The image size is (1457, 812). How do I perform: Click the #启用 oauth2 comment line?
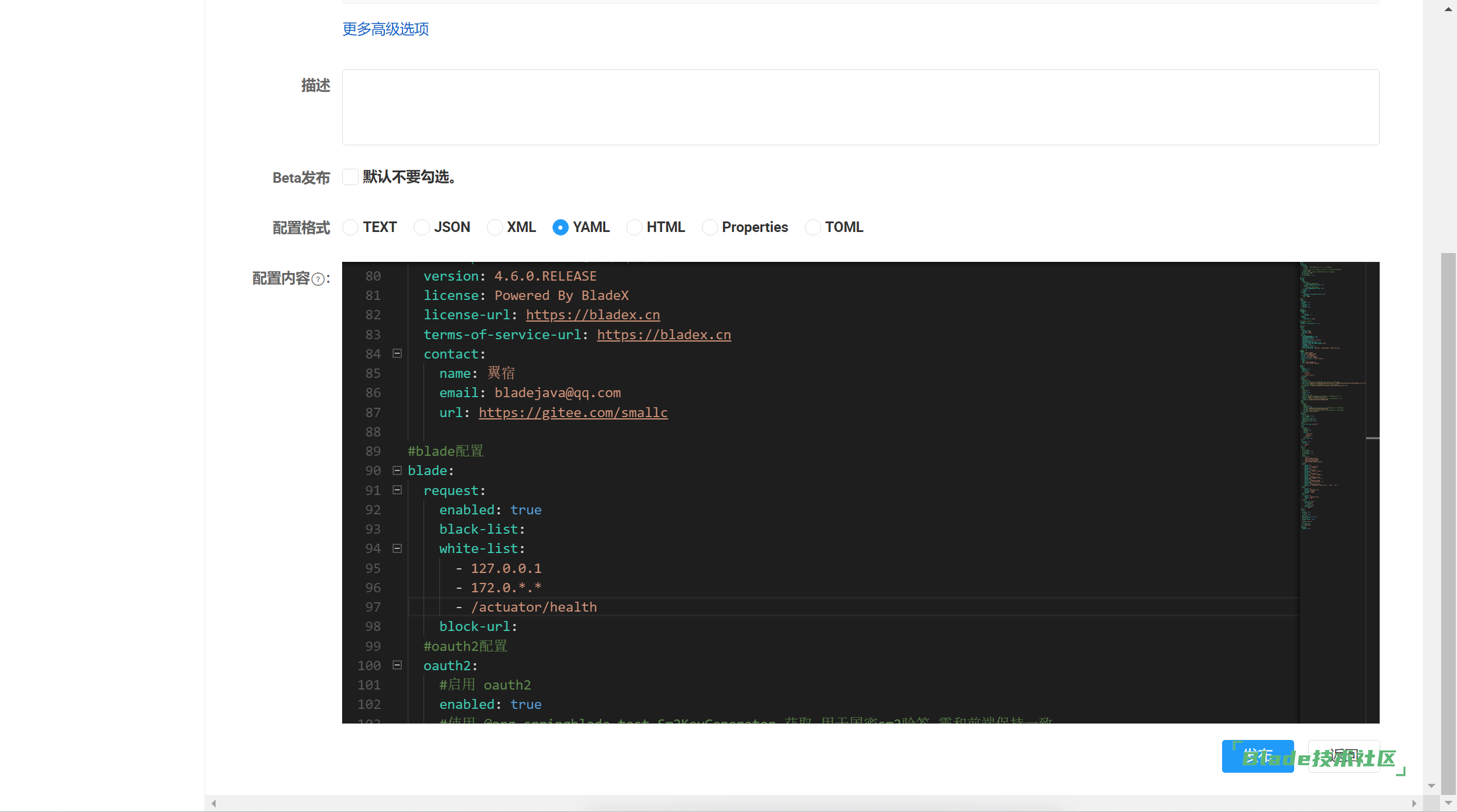tap(485, 685)
